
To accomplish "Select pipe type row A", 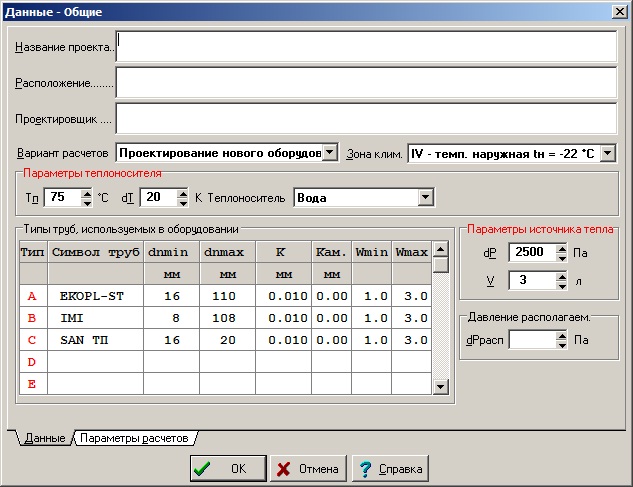I will (33, 296).
